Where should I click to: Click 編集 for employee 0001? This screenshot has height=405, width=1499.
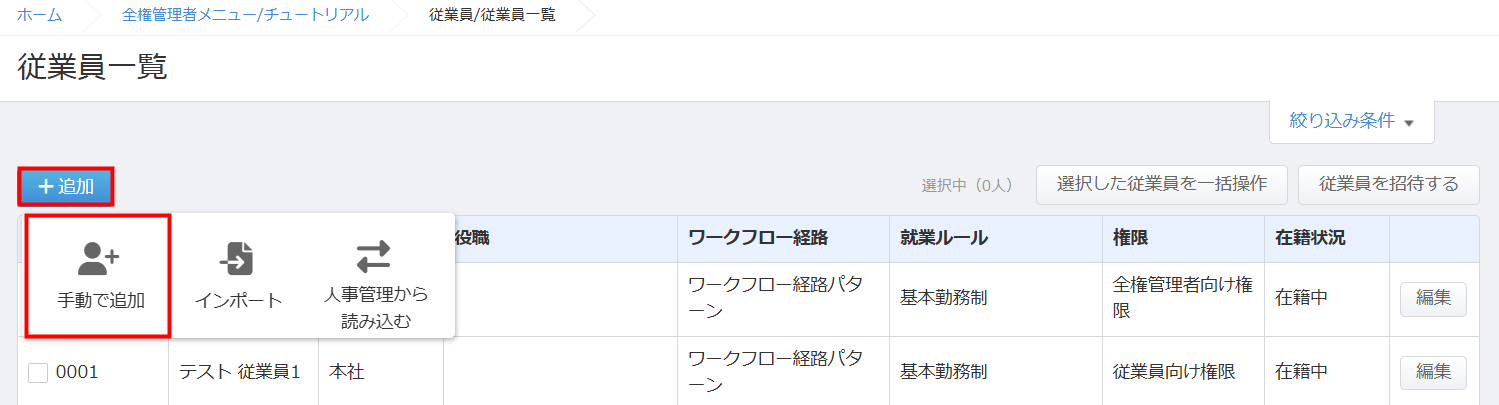[x=1432, y=371]
